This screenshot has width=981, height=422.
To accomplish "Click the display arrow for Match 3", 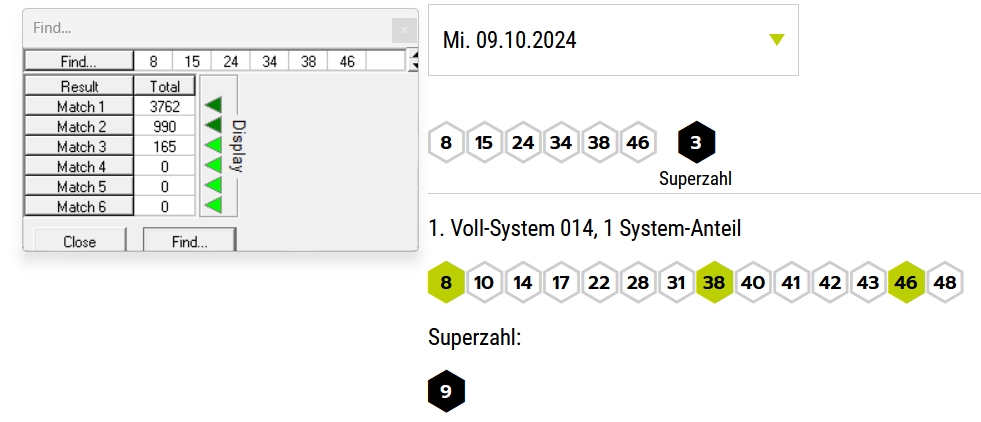I will 213,145.
